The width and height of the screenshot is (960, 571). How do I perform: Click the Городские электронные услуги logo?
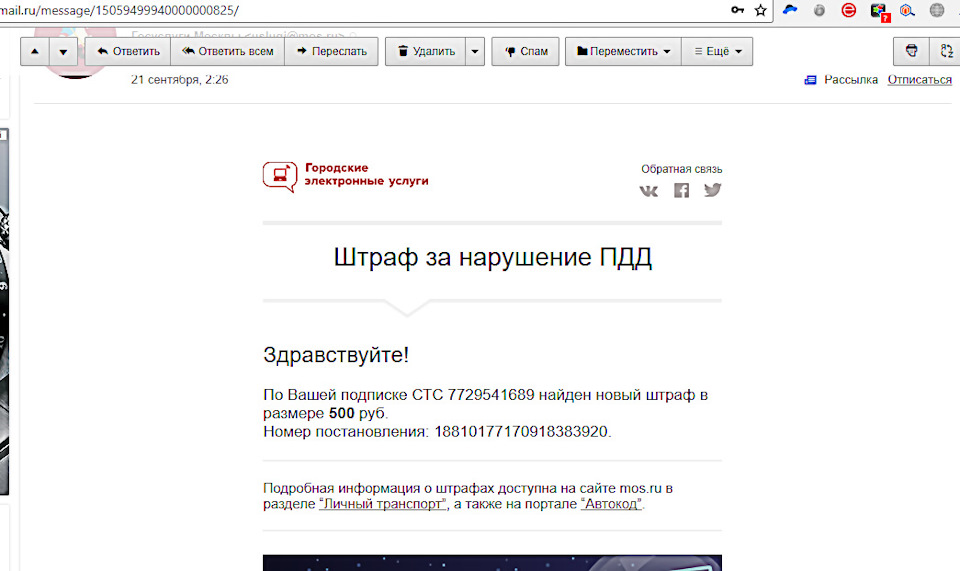click(345, 175)
